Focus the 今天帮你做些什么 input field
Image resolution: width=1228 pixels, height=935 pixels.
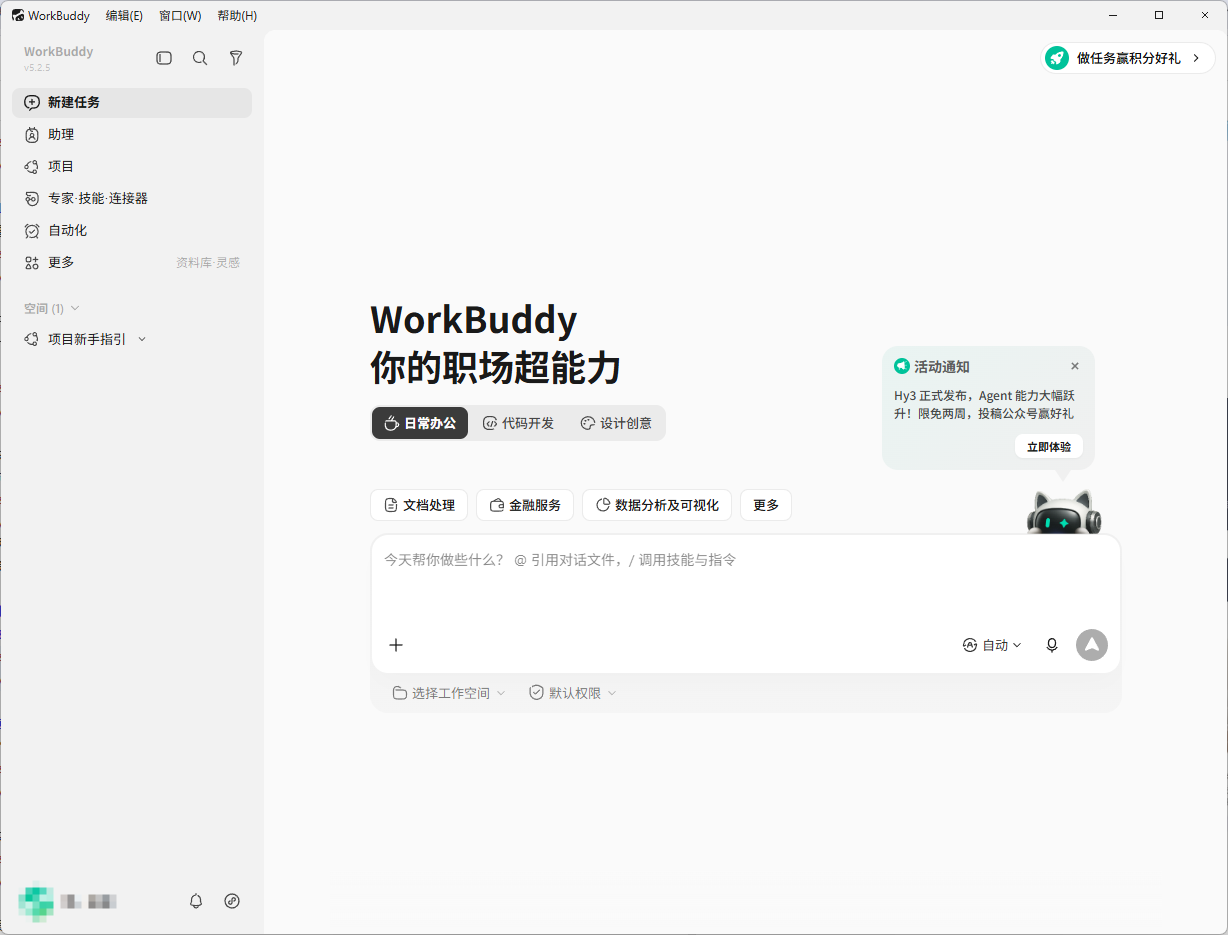(745, 580)
